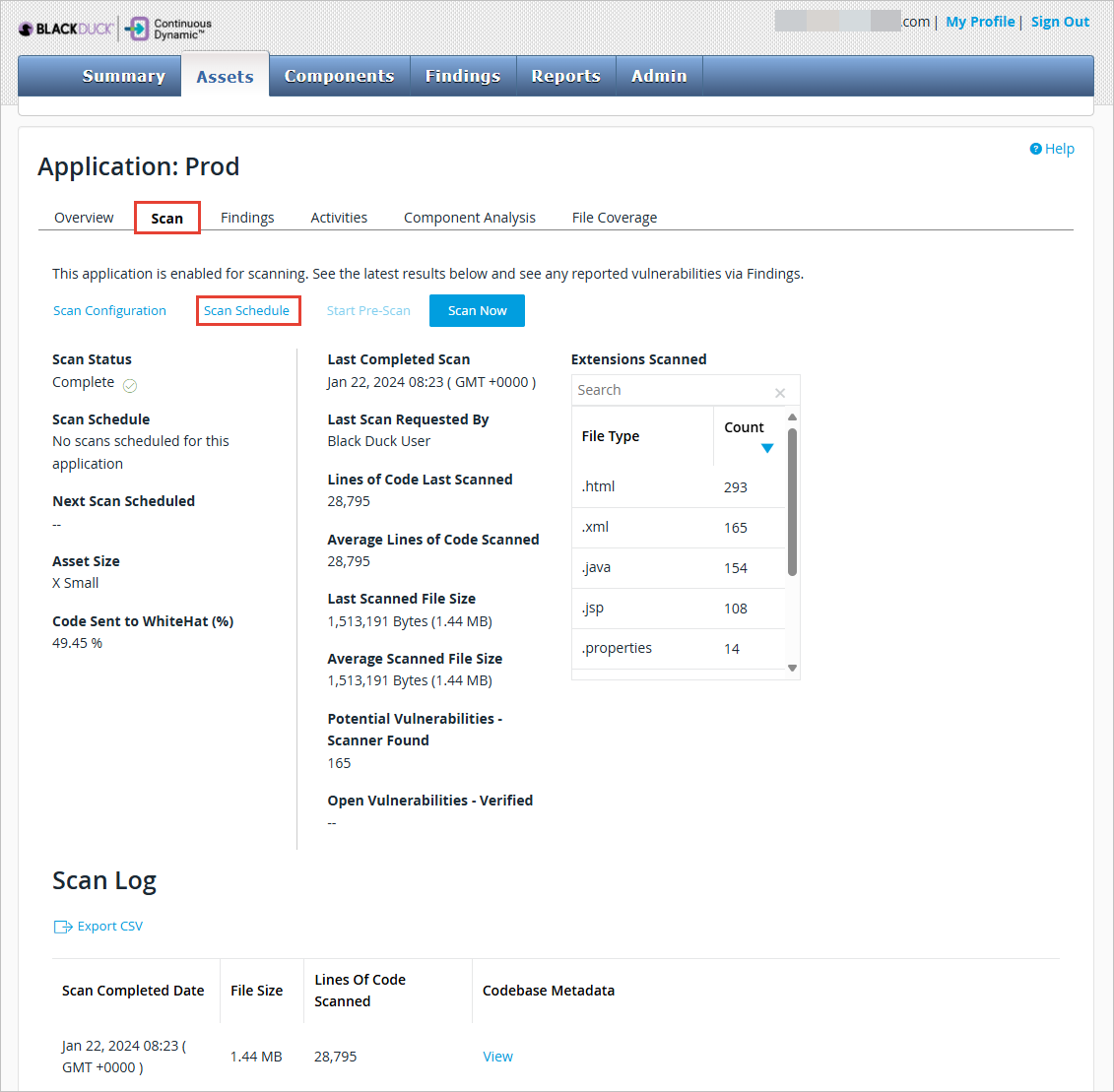Click View link in Codebase Metadata column
Image resolution: width=1114 pixels, height=1092 pixels.
pos(498,1057)
